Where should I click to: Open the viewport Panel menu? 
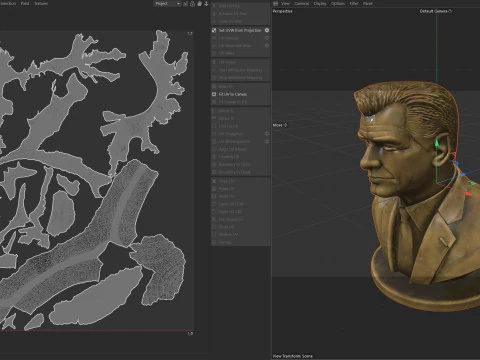(x=367, y=3)
